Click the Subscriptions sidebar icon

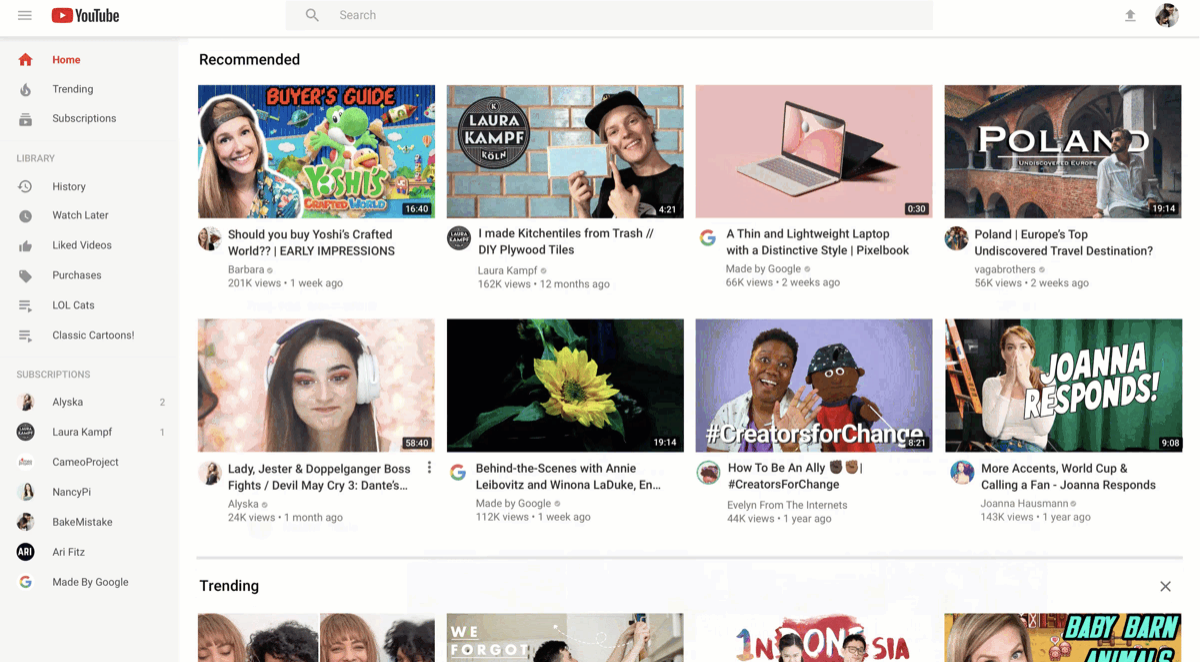tap(25, 118)
